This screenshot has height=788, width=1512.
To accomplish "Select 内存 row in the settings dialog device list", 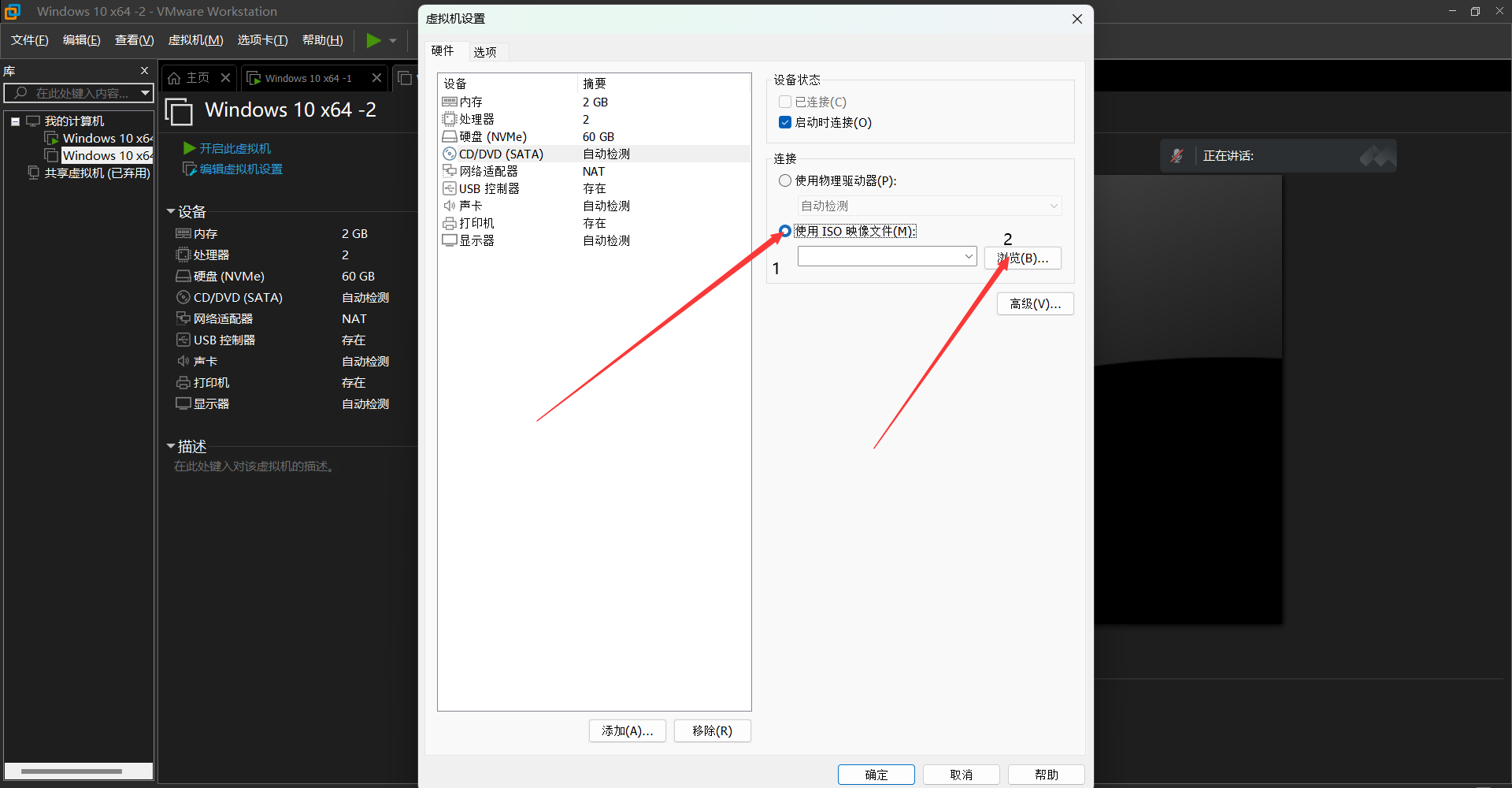I will pos(595,102).
